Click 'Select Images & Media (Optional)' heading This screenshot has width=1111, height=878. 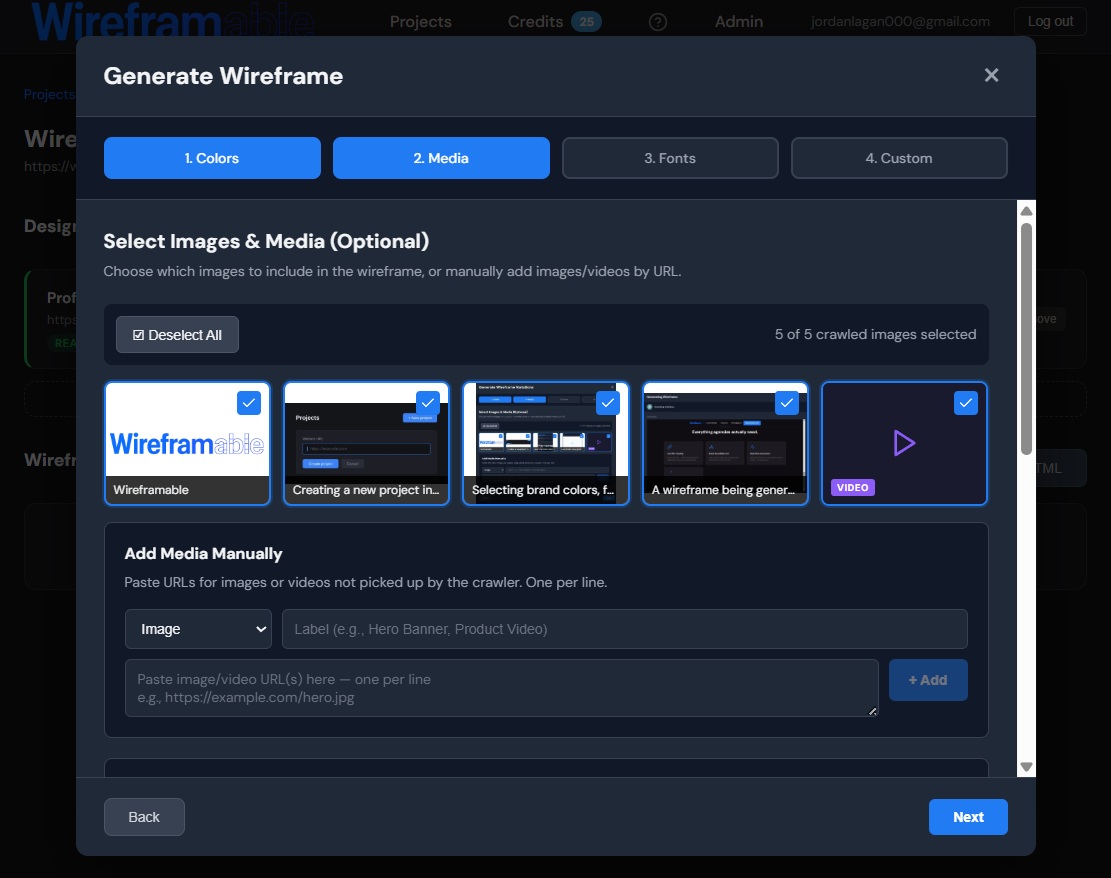(266, 242)
